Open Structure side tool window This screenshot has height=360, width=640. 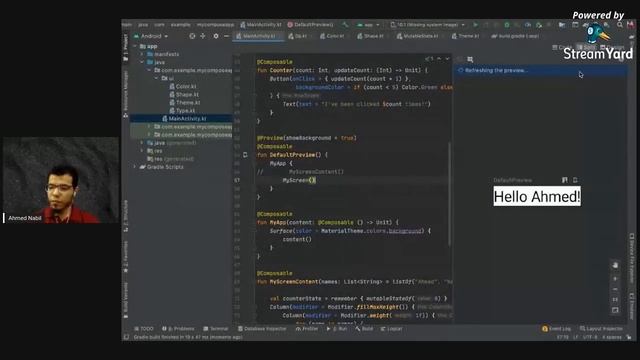tap(126, 216)
